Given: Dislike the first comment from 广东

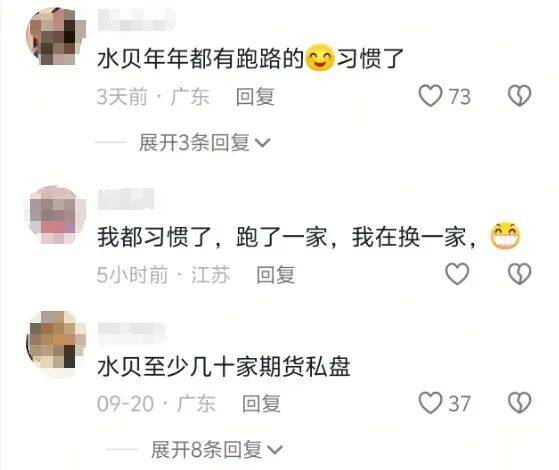Looking at the screenshot, I should 519,96.
